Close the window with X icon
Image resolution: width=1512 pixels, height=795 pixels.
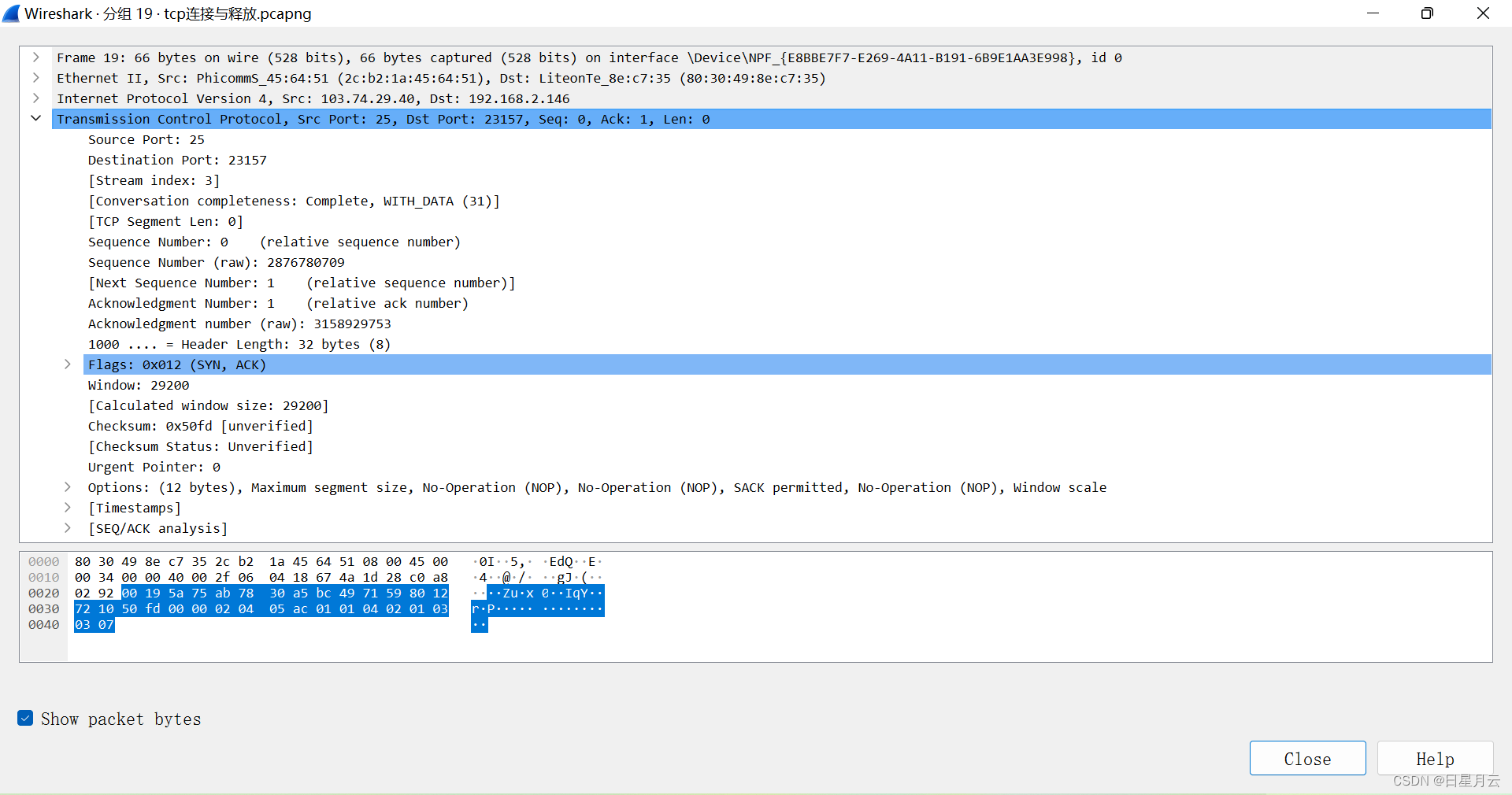[x=1483, y=13]
